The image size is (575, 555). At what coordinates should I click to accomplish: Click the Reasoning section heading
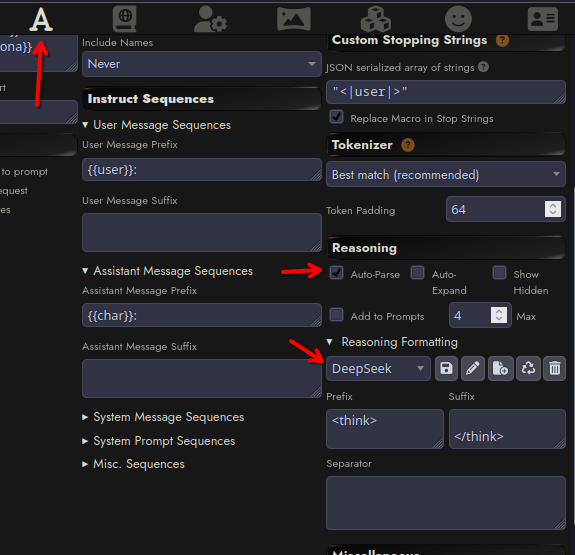coord(364,248)
